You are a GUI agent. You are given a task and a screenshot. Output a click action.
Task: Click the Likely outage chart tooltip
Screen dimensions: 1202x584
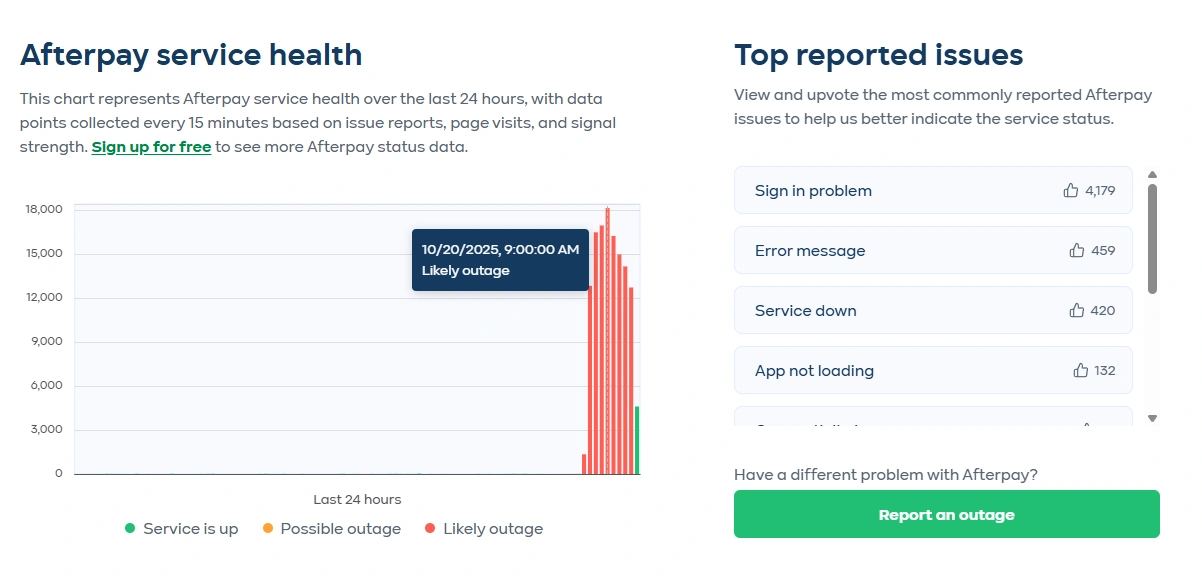500,260
